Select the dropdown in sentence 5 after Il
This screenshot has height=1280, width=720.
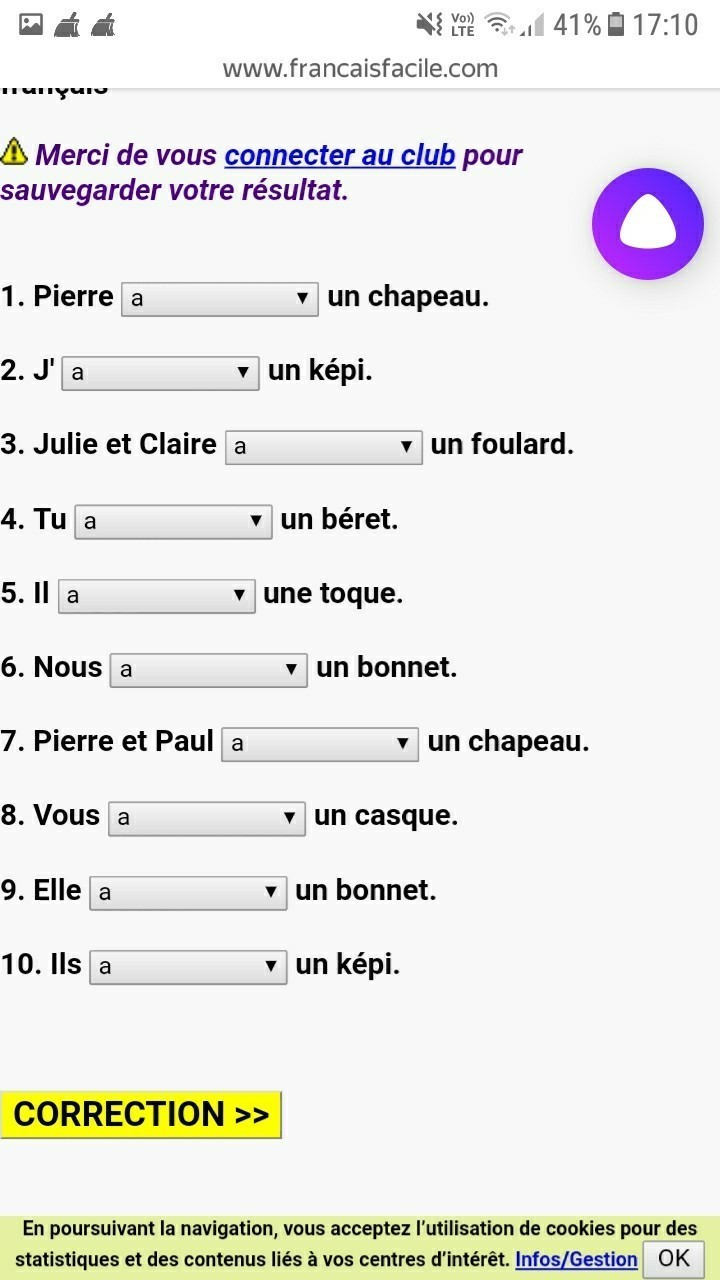(x=157, y=595)
